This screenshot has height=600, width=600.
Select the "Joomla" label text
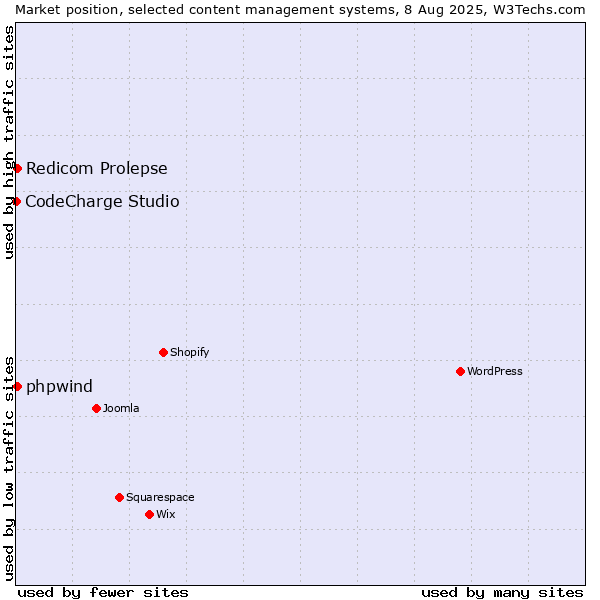coord(121,408)
